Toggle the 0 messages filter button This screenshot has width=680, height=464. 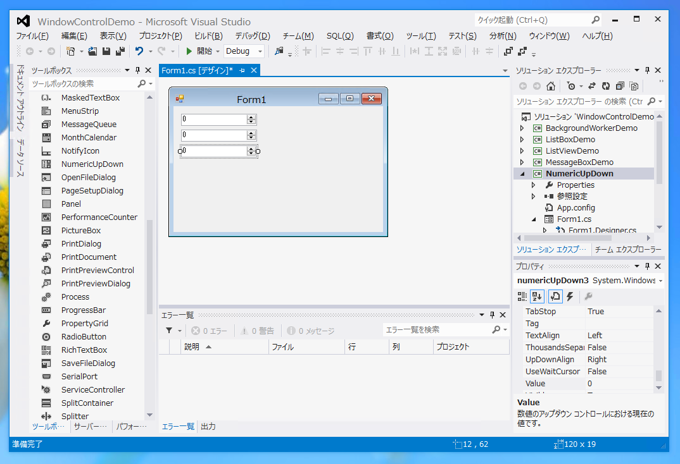coord(311,331)
